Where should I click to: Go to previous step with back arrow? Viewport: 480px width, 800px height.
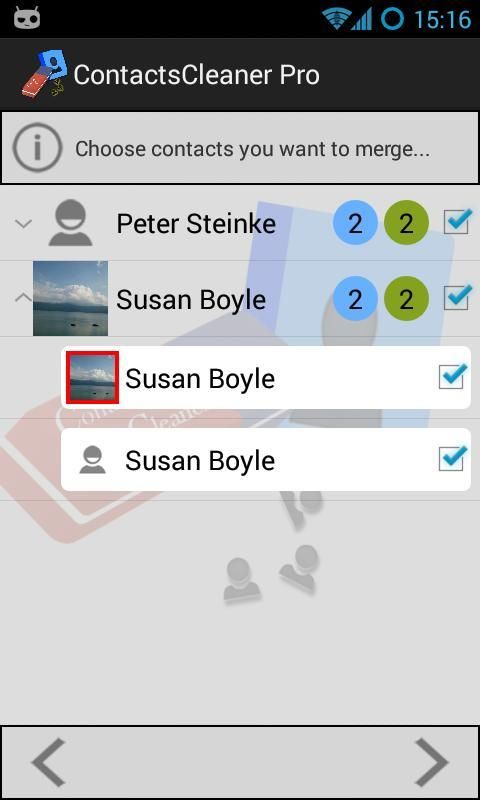pos(49,762)
